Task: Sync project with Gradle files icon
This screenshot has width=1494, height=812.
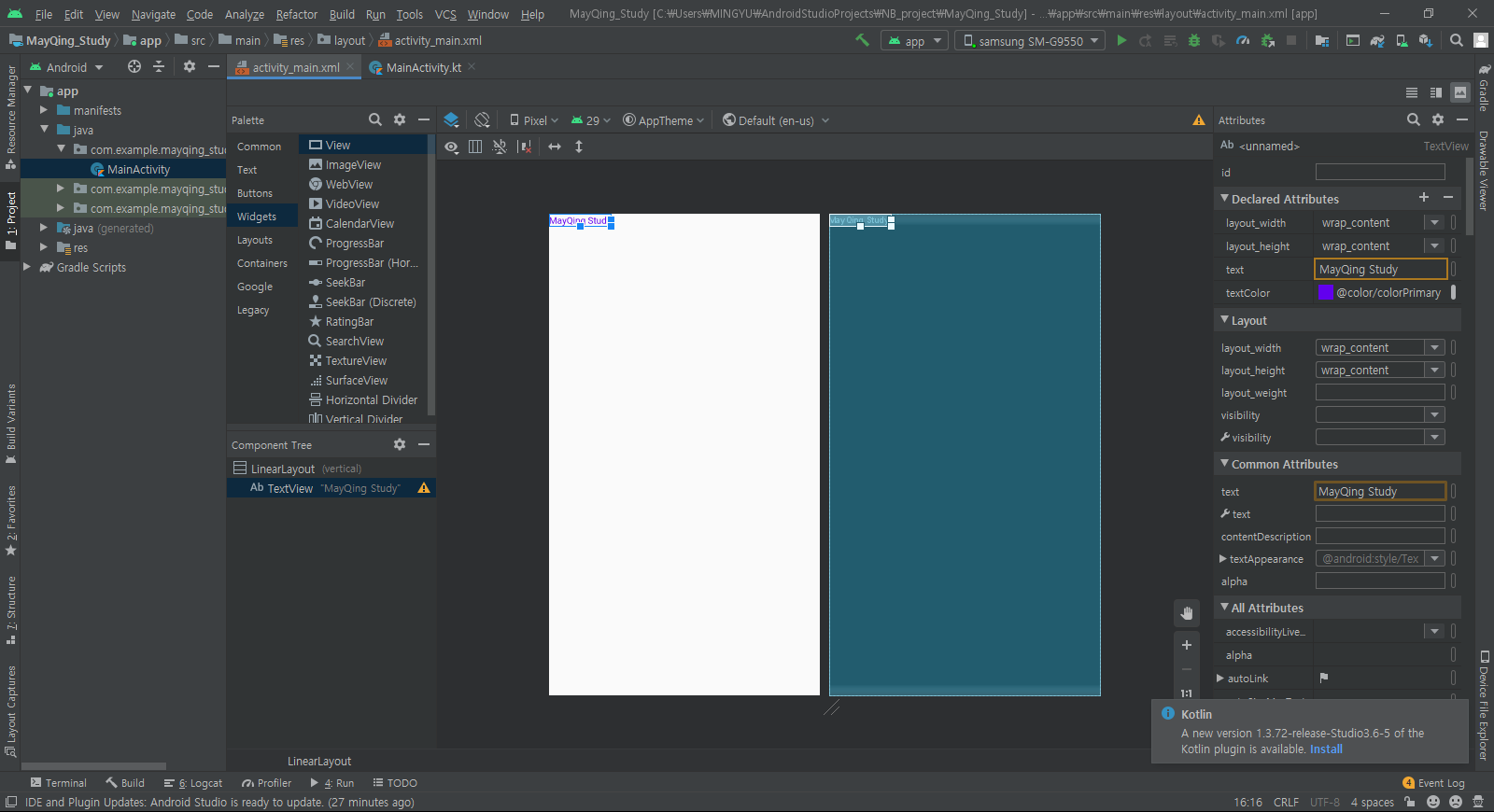Action: click(x=1377, y=40)
